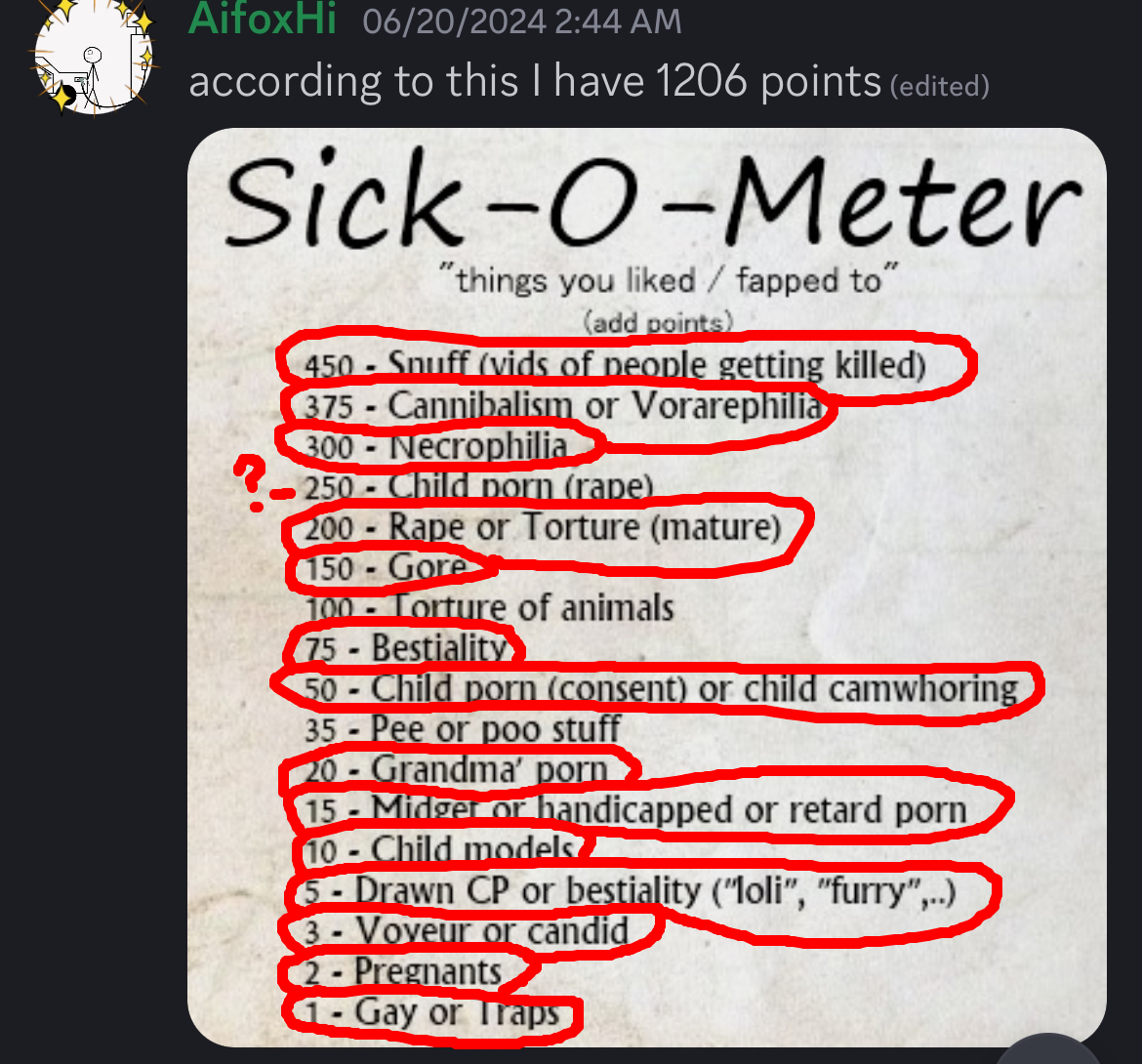Click the red-circled 20-point row

pos(455,770)
